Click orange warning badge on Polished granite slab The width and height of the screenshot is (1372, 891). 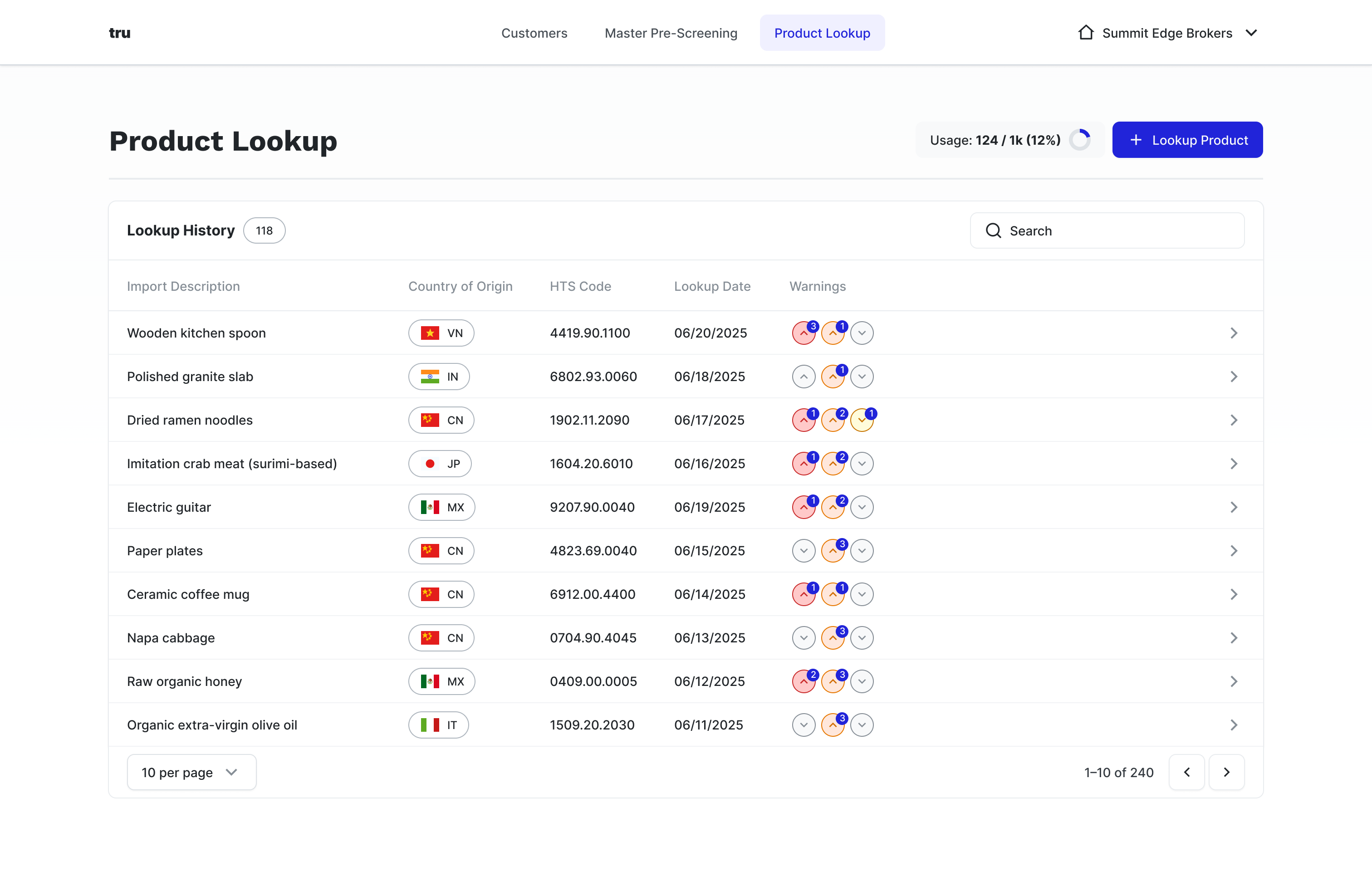[833, 377]
